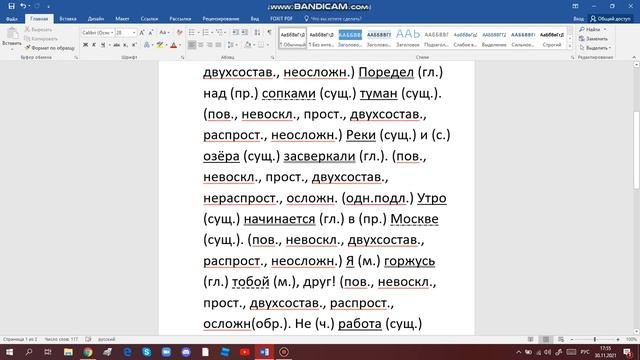Increase paragraph indent
Screen dimensions: 640x360
(244, 32)
